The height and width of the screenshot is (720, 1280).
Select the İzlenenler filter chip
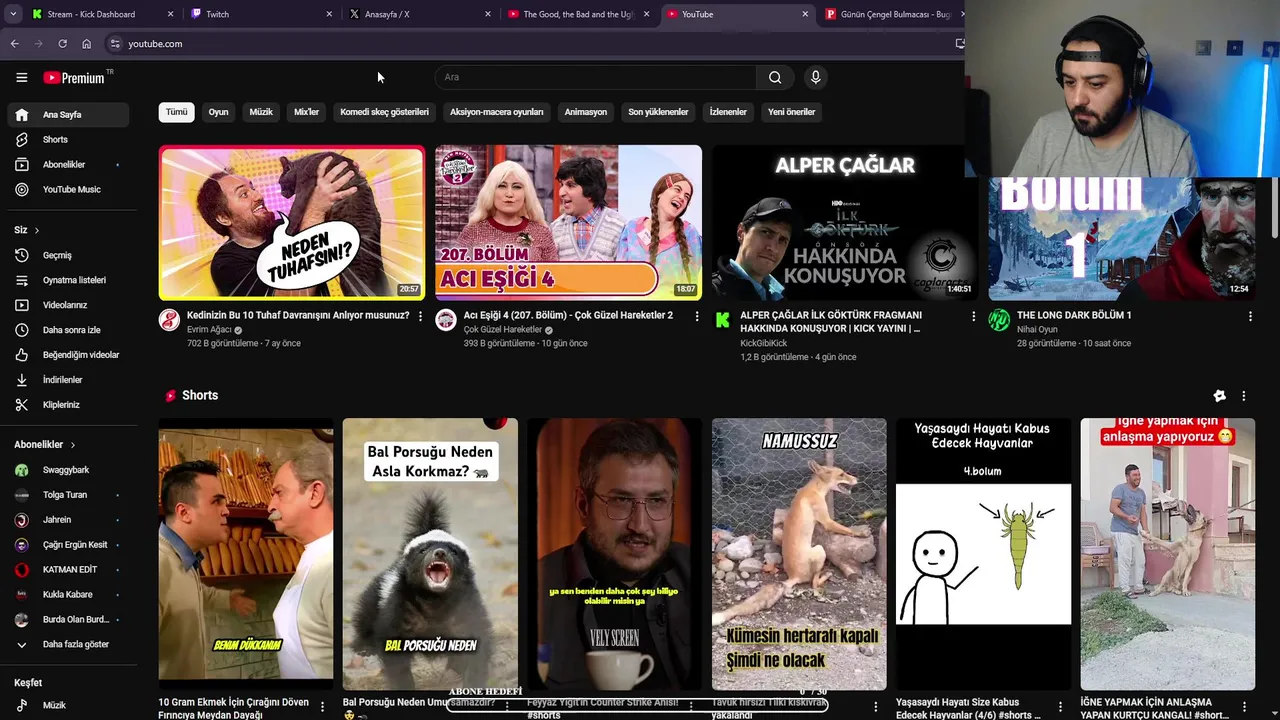coord(728,112)
